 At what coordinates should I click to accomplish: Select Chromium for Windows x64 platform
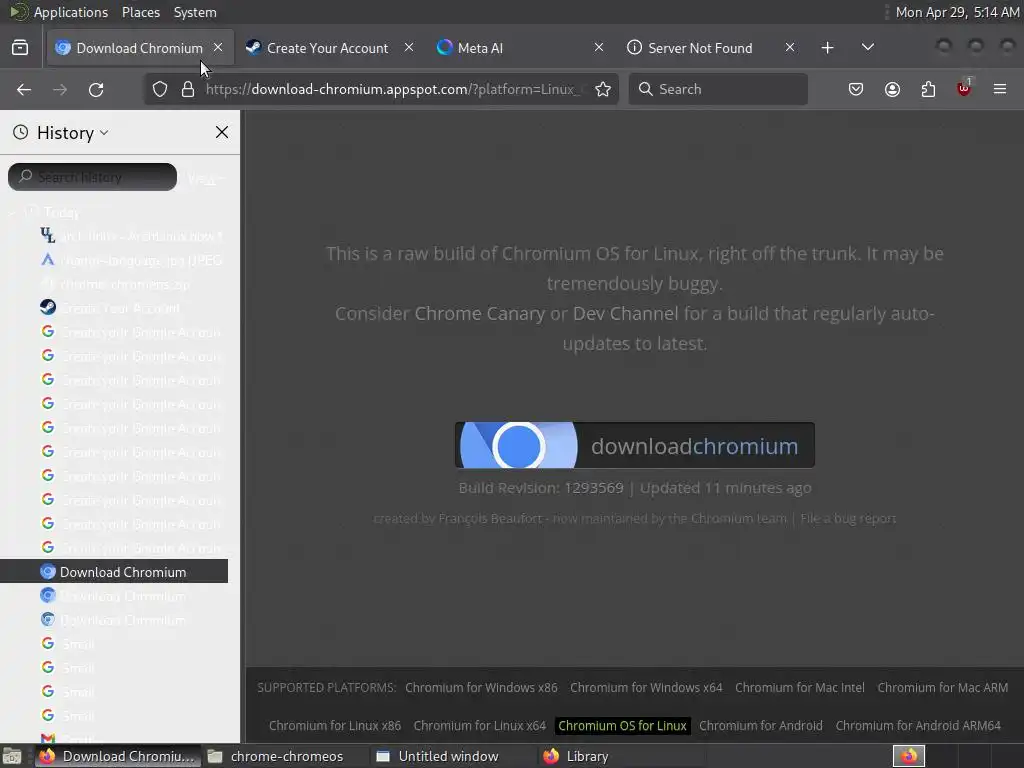coord(647,688)
